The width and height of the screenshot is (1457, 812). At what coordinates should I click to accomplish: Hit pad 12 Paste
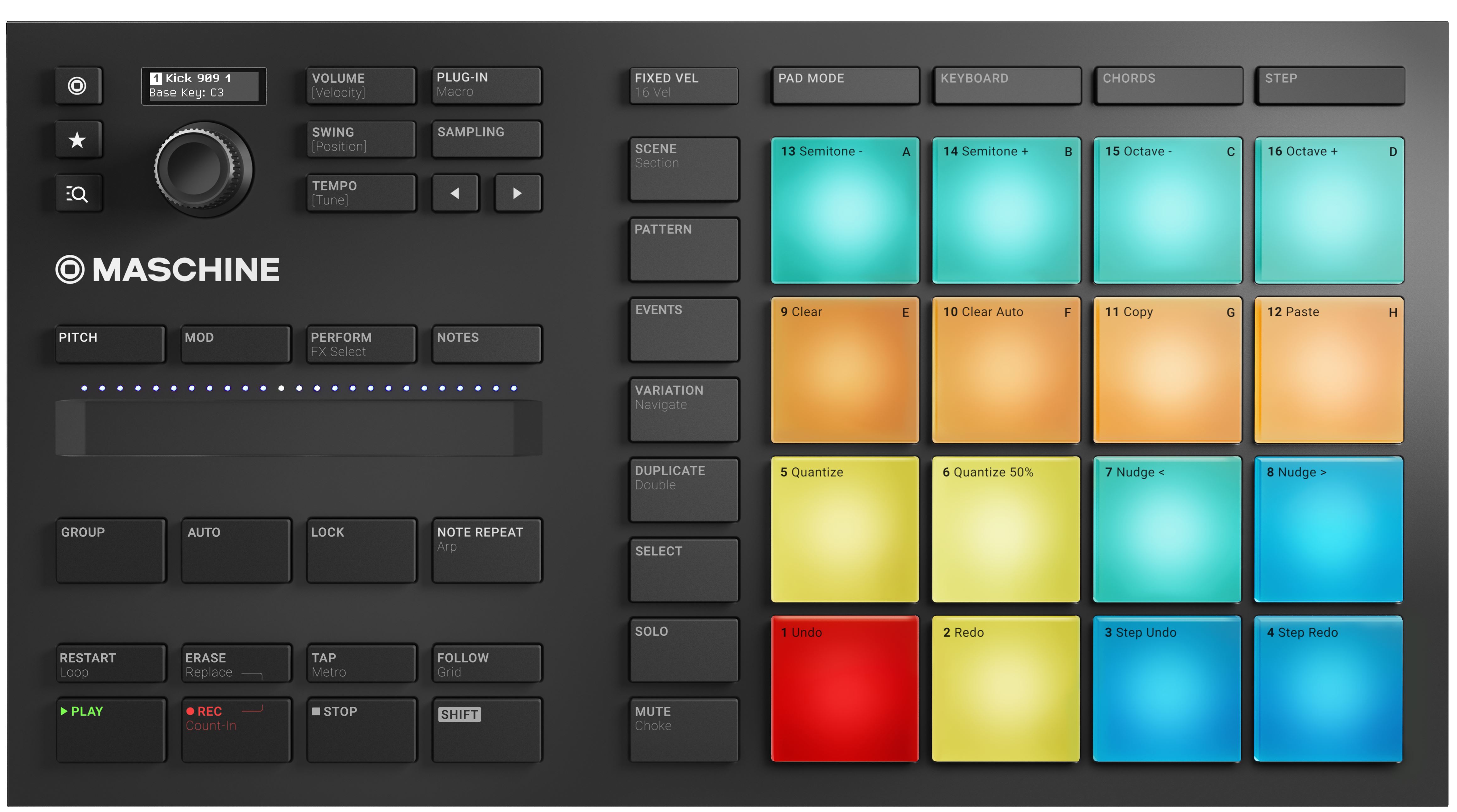(1329, 370)
